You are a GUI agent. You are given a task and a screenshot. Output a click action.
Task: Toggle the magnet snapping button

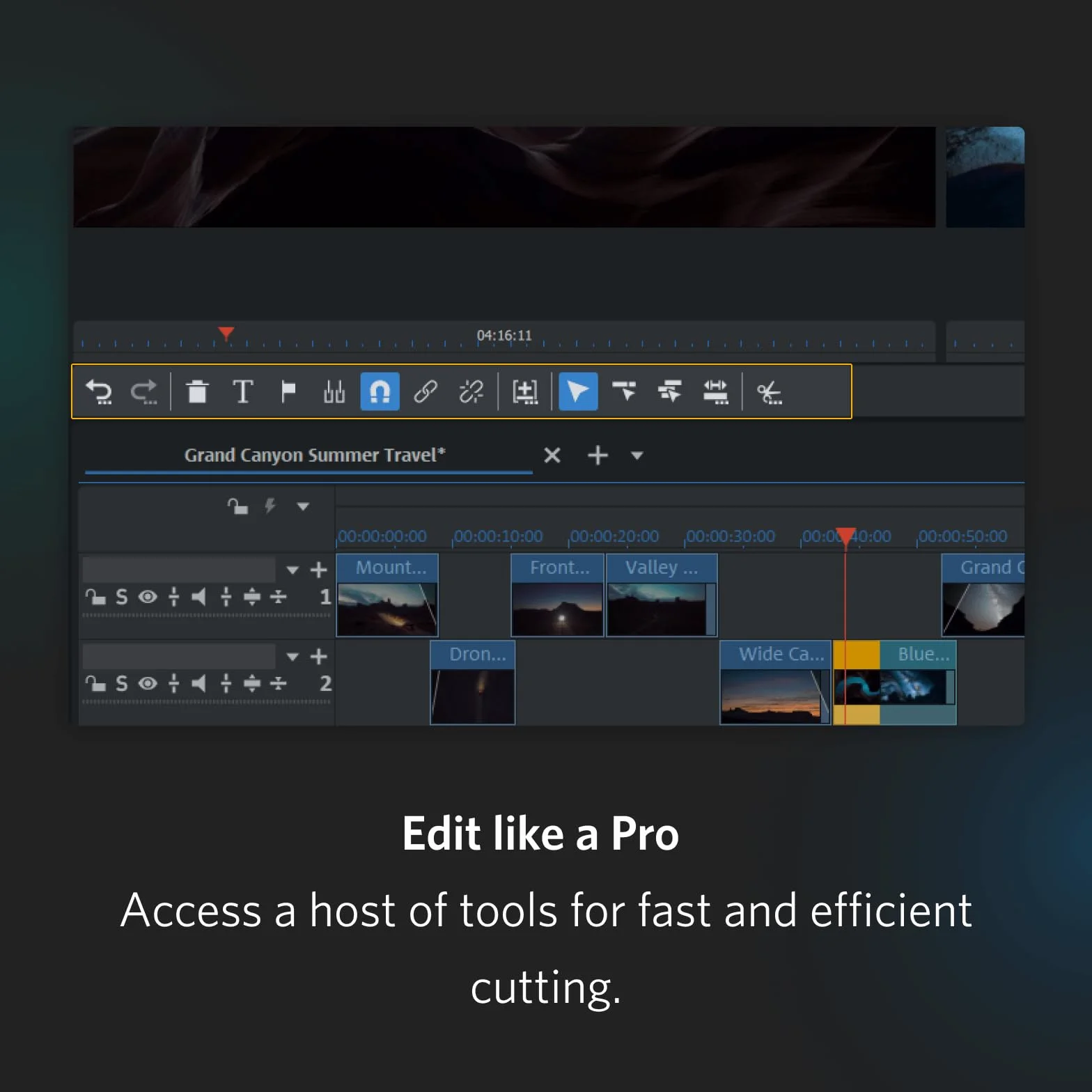tap(380, 391)
